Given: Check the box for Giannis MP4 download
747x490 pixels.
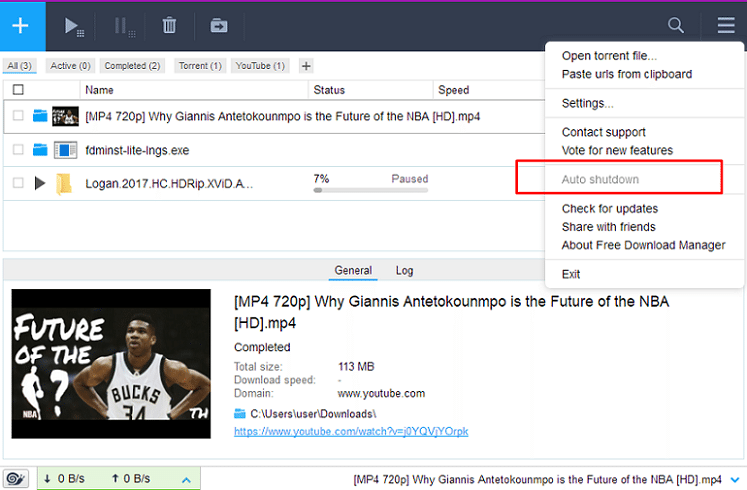Looking at the screenshot, I should coord(18,116).
